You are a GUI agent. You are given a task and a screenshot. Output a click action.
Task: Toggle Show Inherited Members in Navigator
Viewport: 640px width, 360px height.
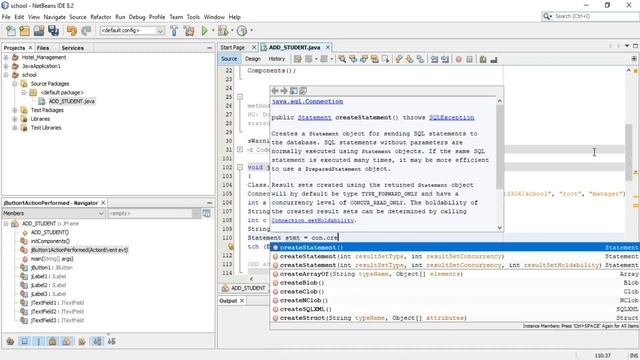10,341
